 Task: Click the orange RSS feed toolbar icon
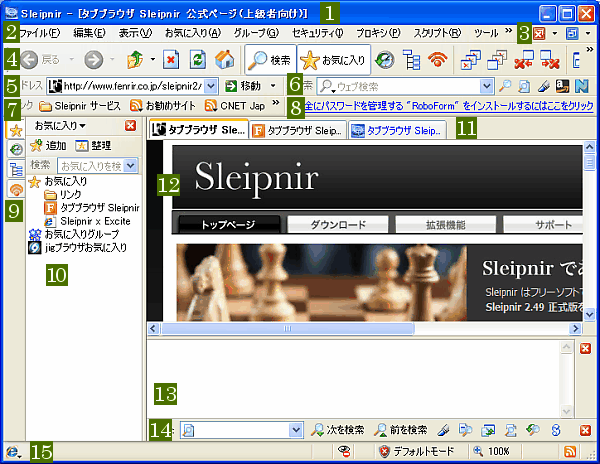coord(438,60)
